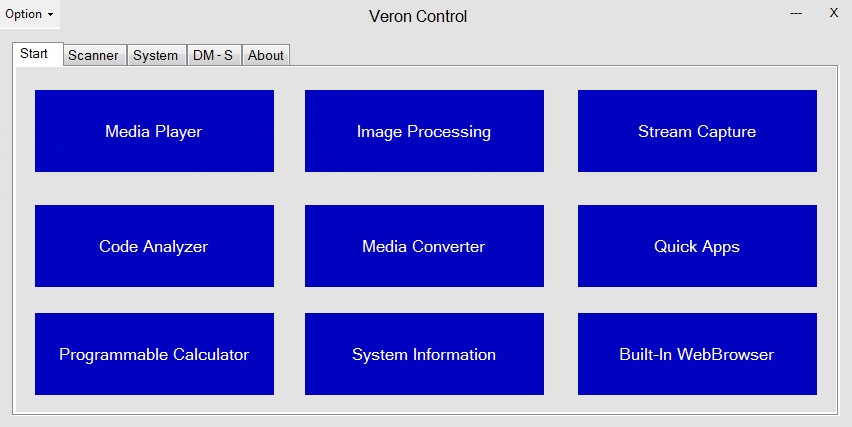Switch to the System tab
Screen dimensions: 852x427
tap(156, 55)
